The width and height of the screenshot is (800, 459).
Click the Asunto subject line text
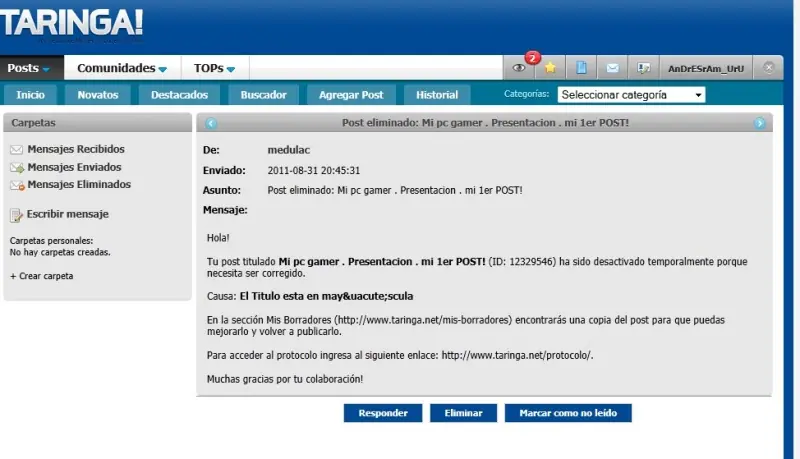(x=395, y=190)
